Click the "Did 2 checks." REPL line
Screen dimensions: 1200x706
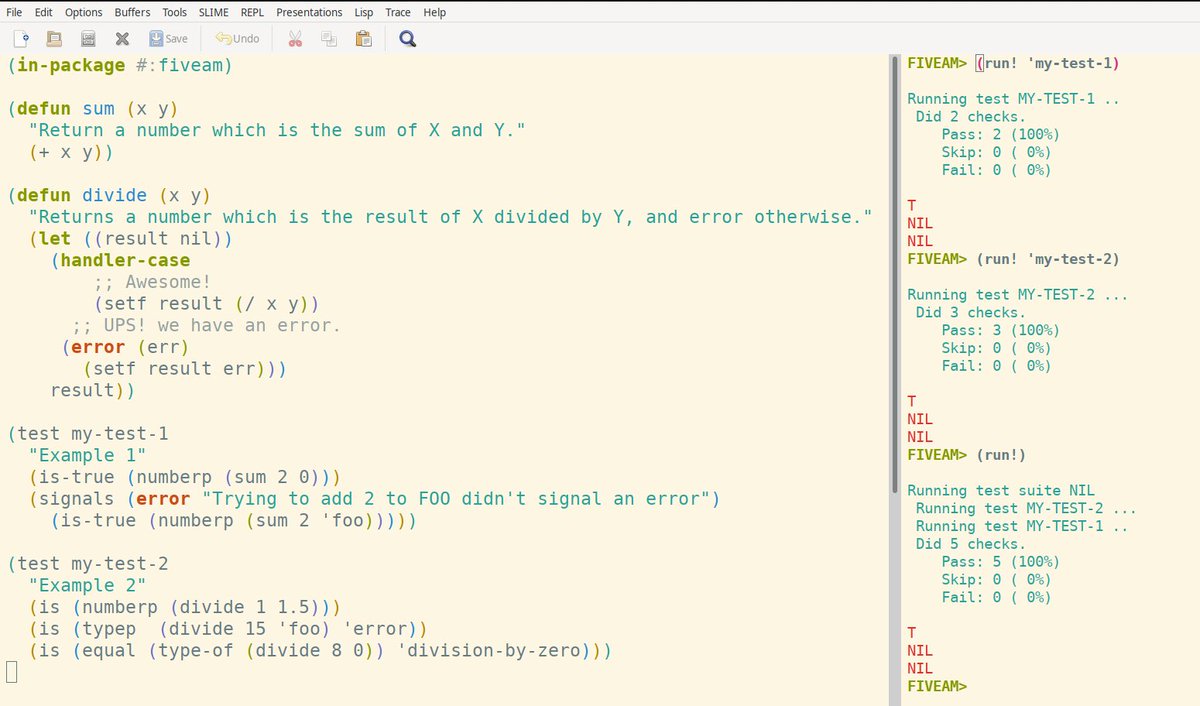coord(971,117)
